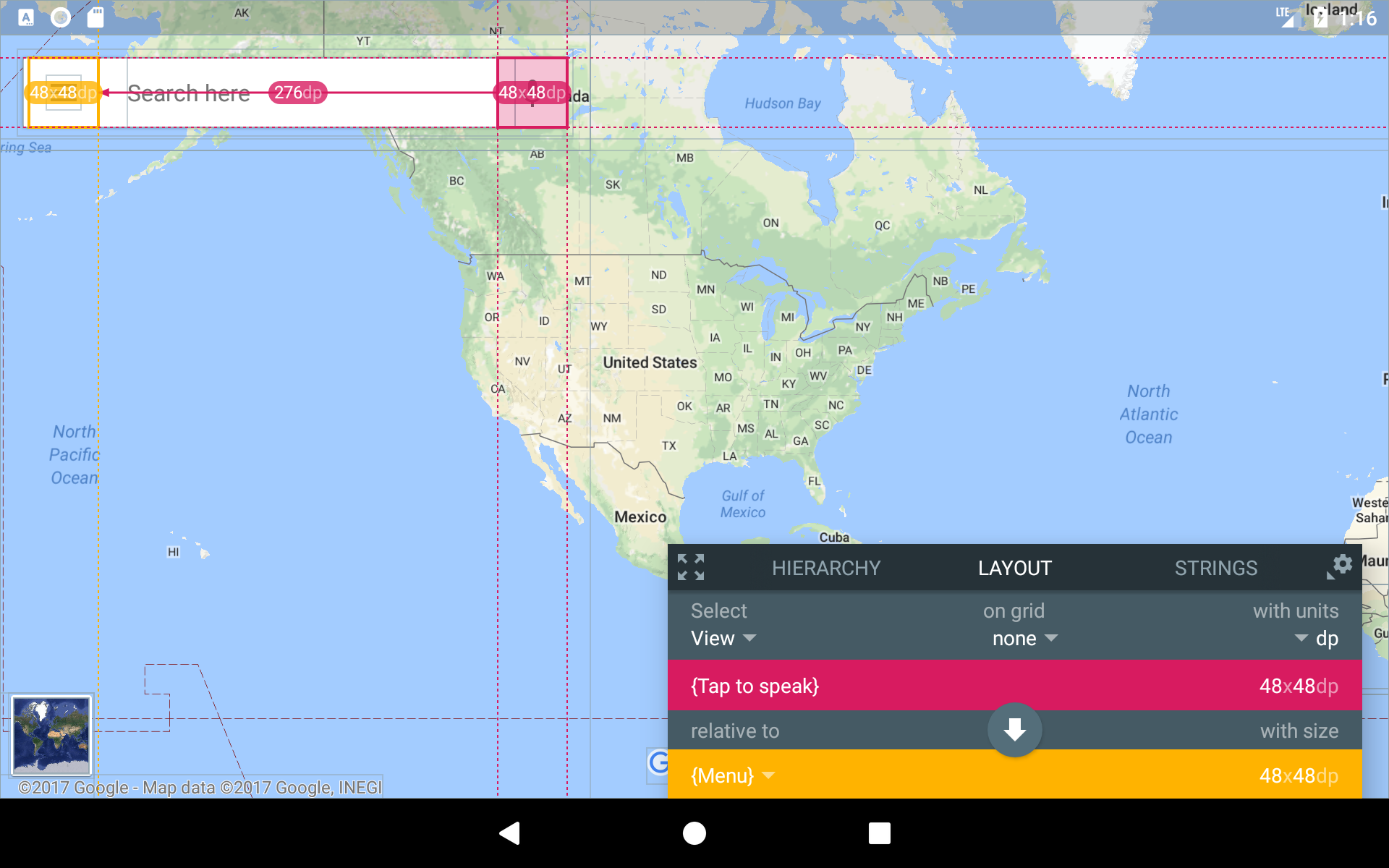
Task: Click the map data copyright text
Action: [200, 787]
